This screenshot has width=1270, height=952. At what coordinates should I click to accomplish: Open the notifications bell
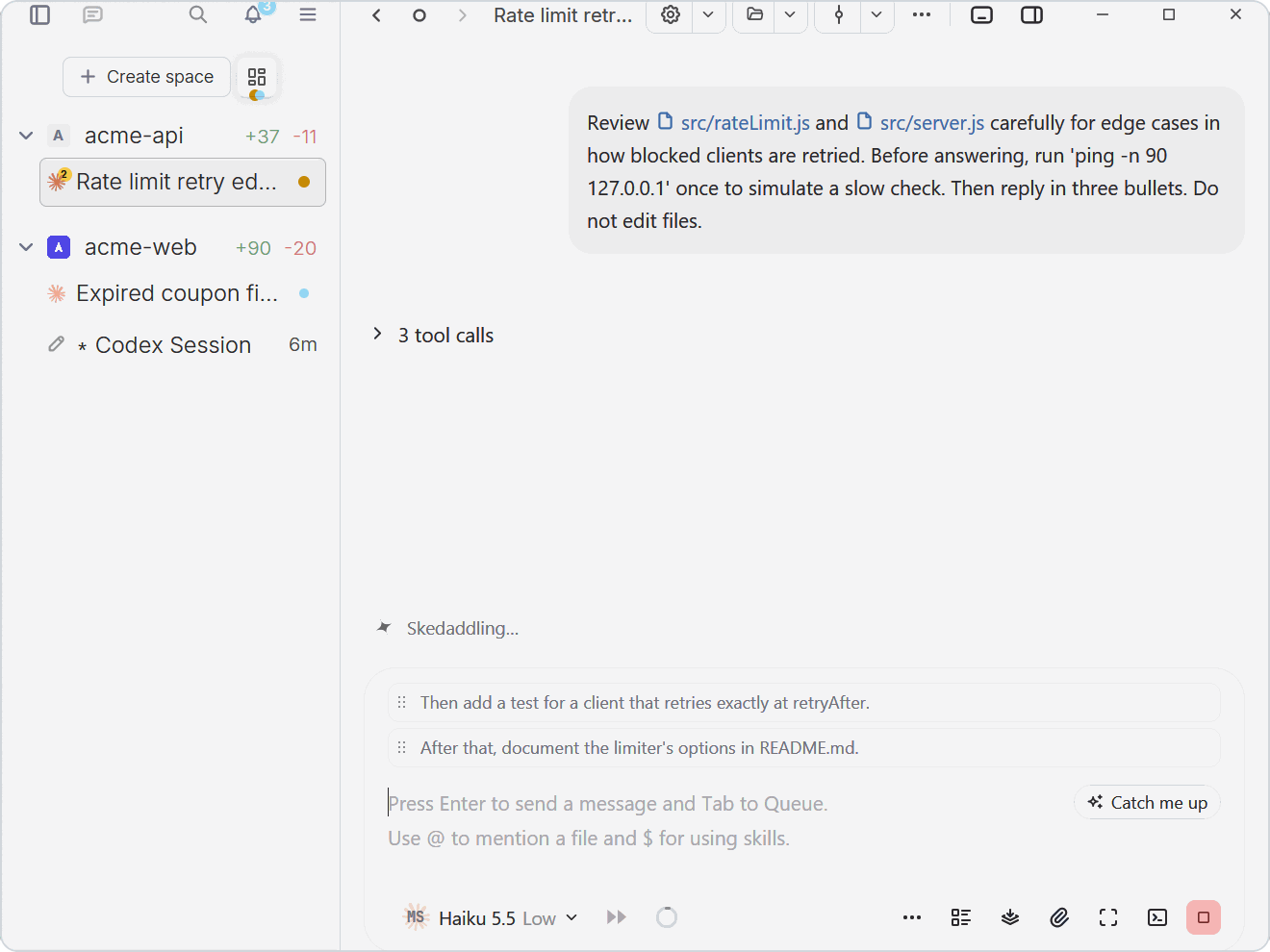point(253,15)
